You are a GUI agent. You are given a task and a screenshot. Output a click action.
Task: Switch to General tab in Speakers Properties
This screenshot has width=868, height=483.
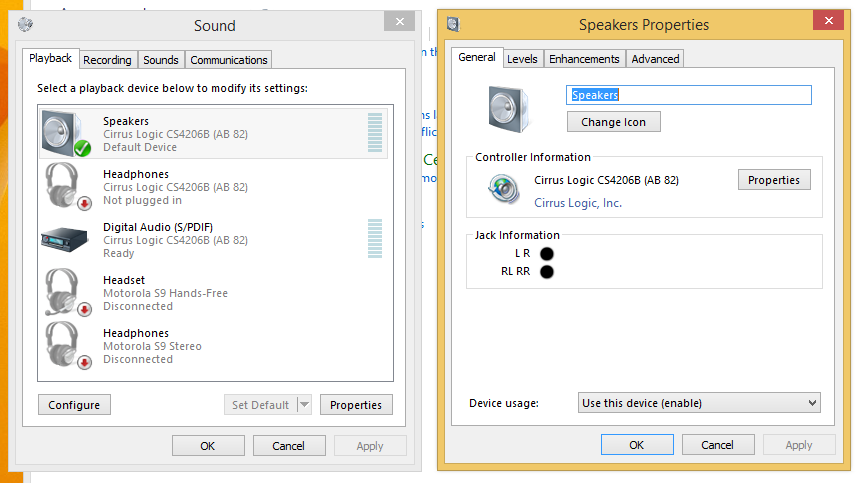[x=477, y=57]
